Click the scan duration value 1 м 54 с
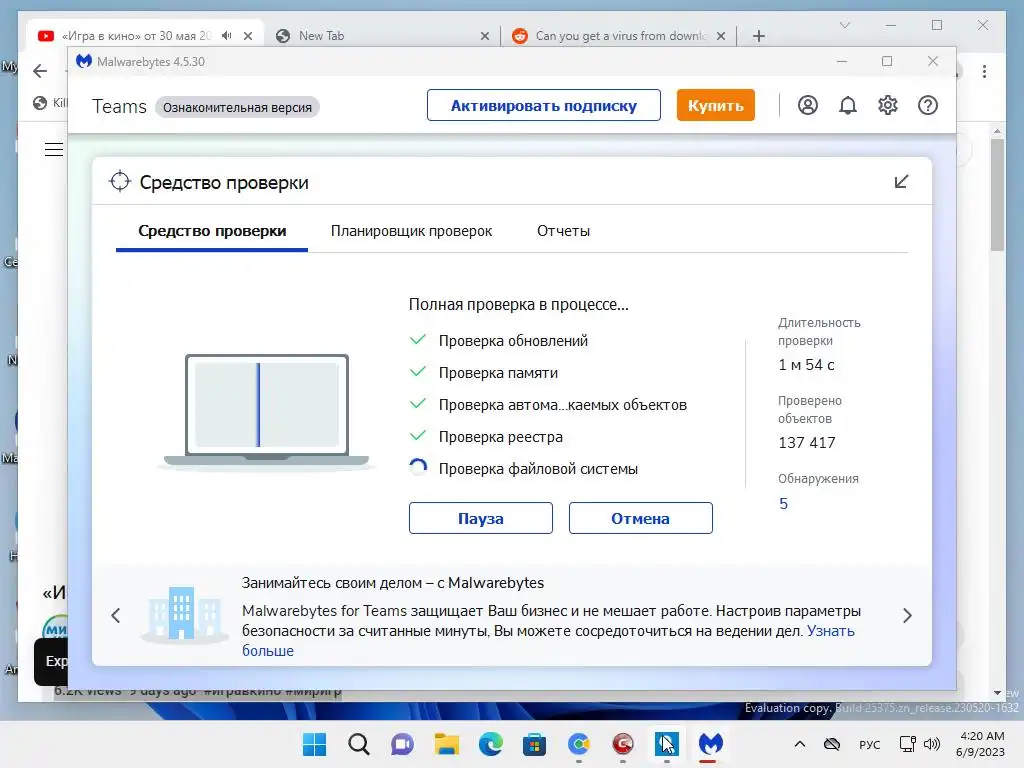The image size is (1024, 768). 806,365
